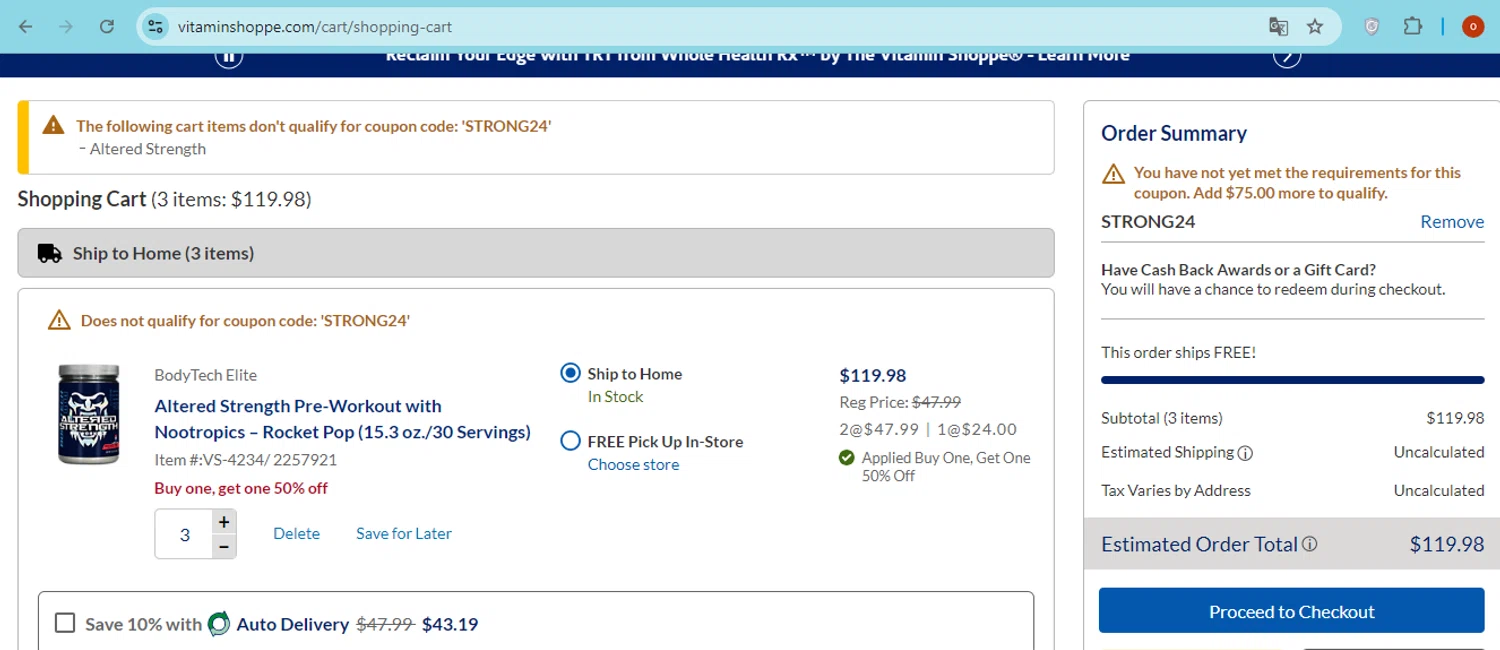Reload the shopping cart page
1500x650 pixels.
[107, 27]
